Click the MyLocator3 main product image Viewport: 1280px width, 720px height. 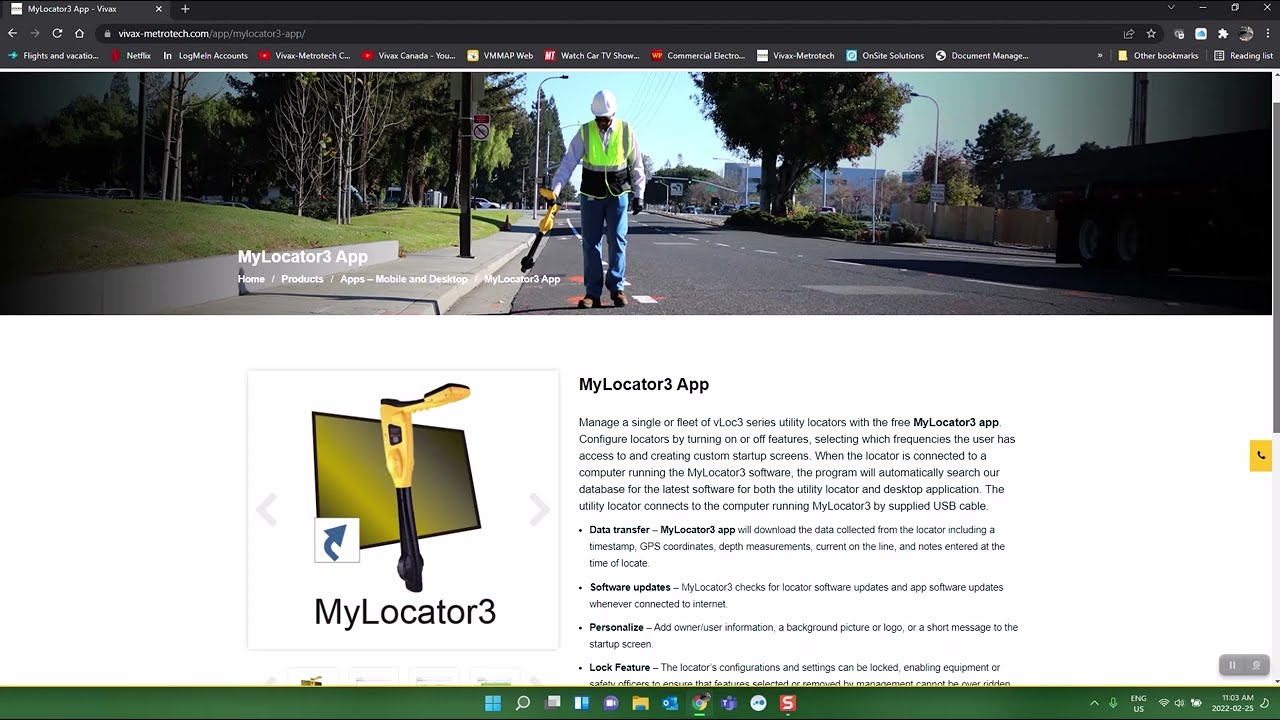tap(403, 509)
